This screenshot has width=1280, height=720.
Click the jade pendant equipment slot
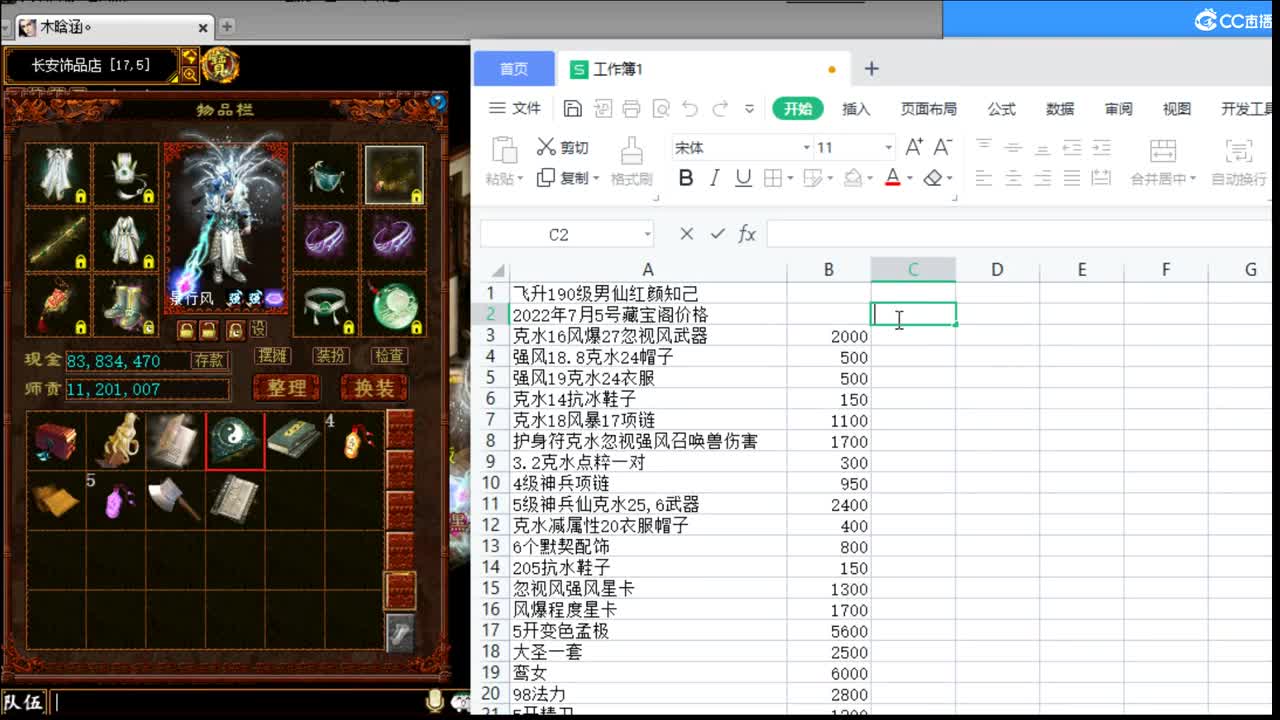point(395,306)
